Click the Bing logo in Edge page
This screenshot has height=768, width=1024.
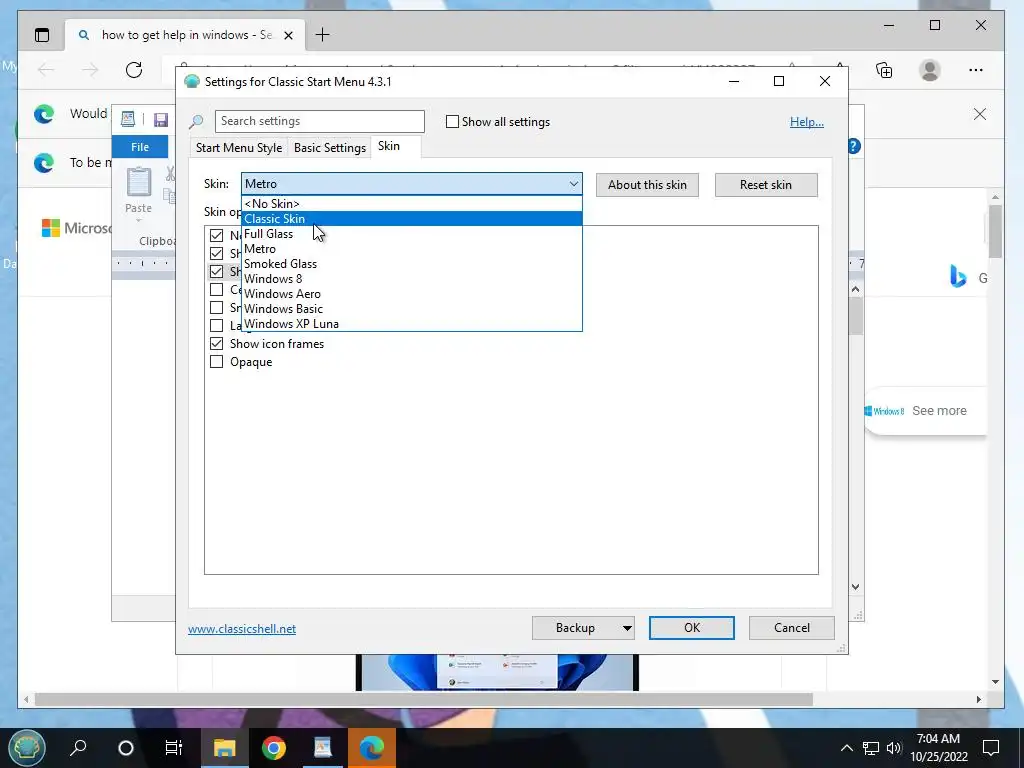point(957,276)
